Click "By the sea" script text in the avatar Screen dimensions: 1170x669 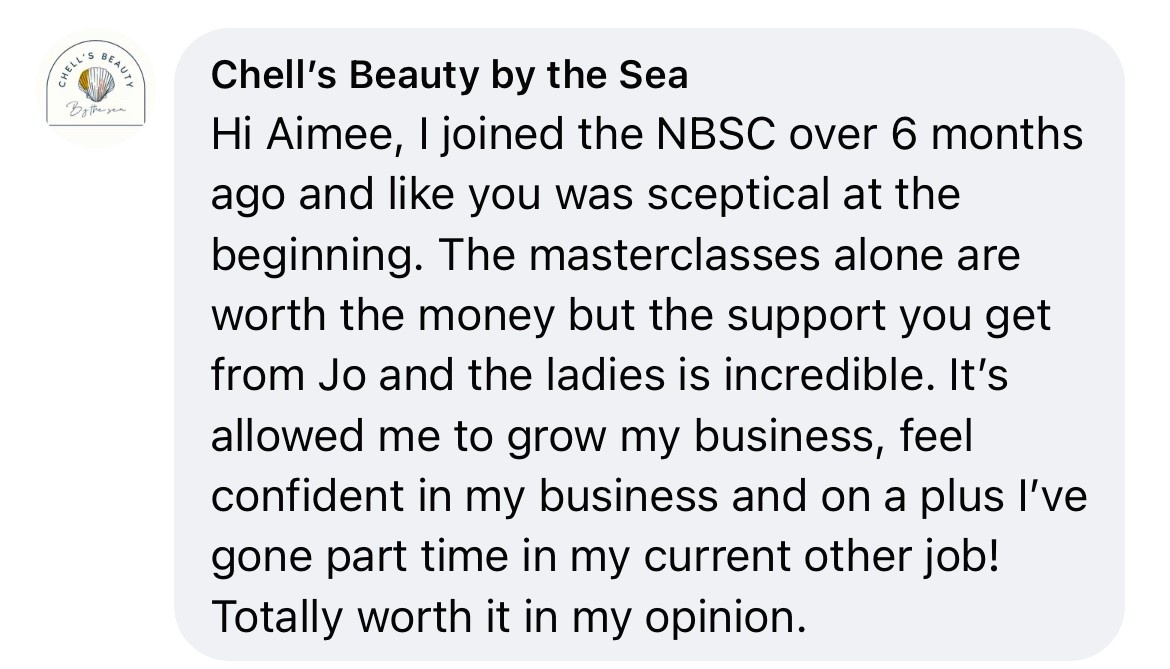point(96,106)
